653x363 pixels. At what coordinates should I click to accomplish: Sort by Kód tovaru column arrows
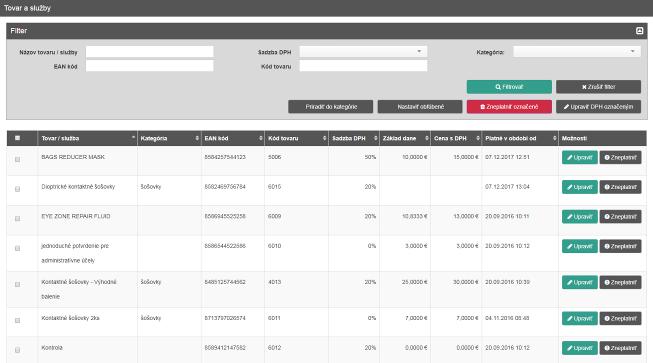click(324, 138)
